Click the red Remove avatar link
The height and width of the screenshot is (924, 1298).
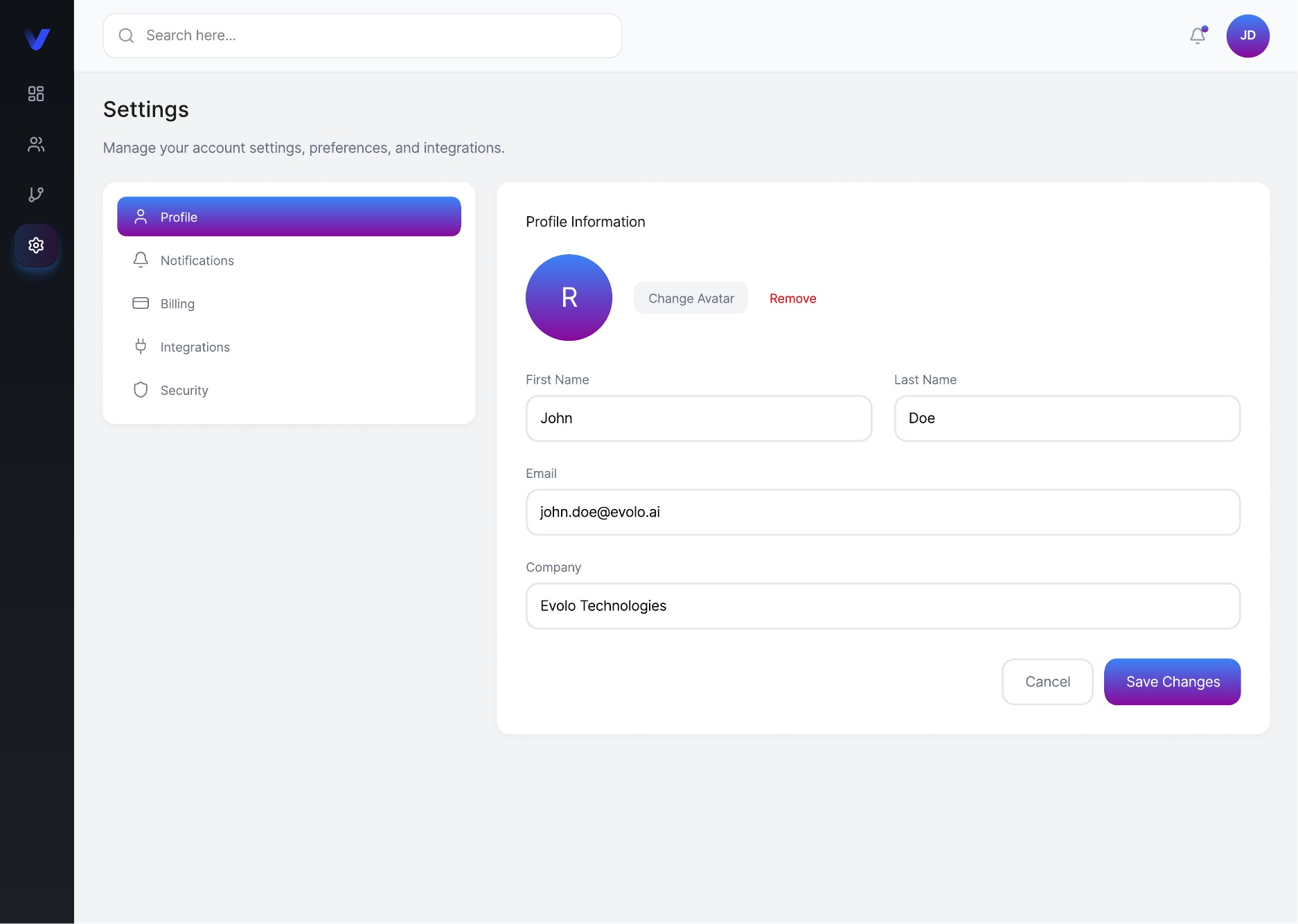point(792,299)
